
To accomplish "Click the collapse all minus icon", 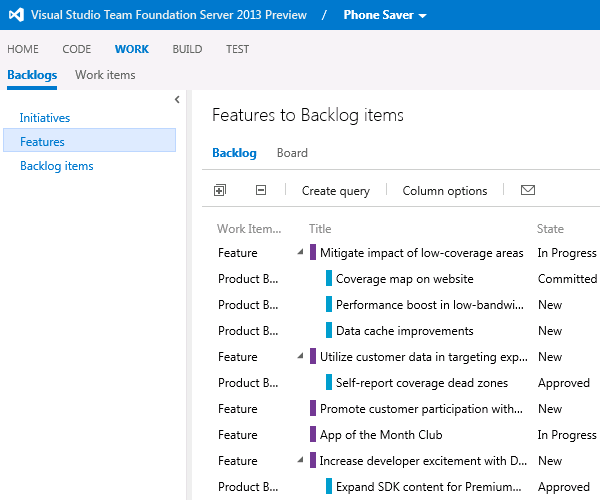I will (x=261, y=190).
